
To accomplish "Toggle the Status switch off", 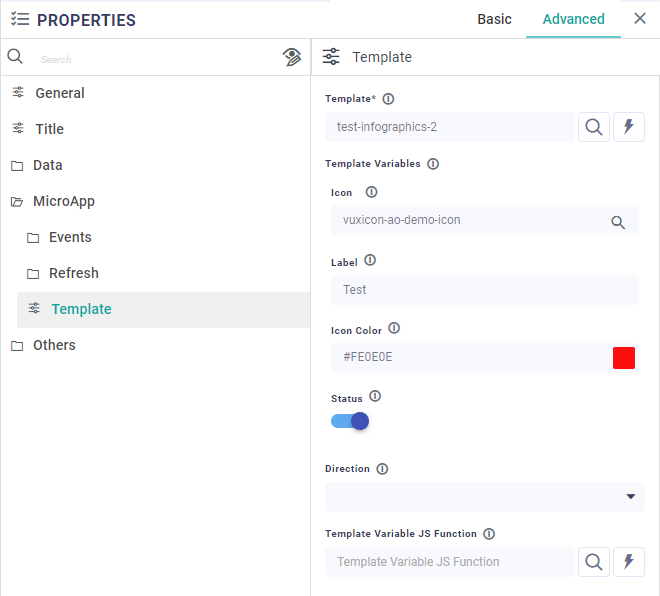I will coord(350,421).
